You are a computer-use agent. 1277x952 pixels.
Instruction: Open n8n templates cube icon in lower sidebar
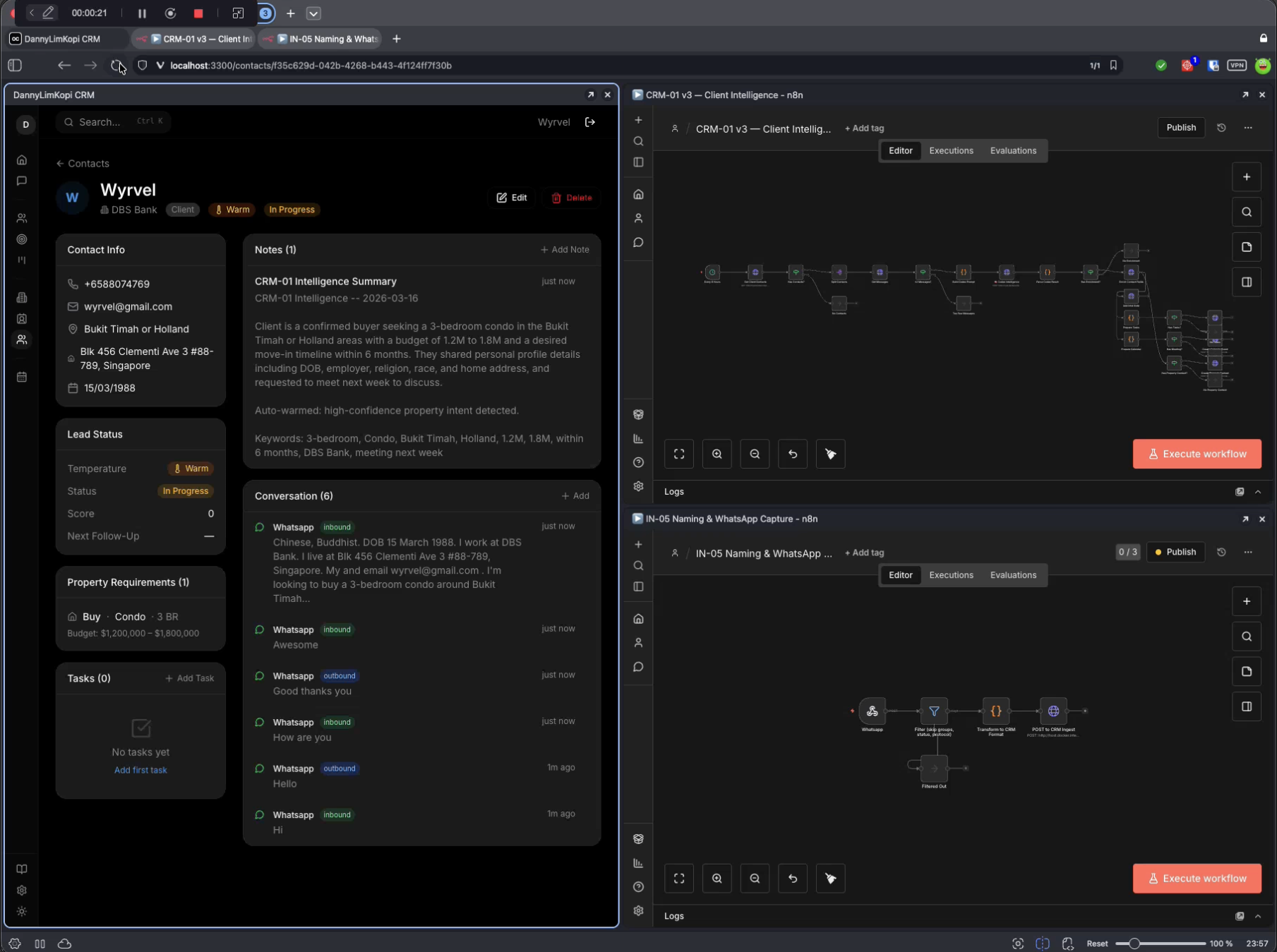pyautogui.click(x=638, y=414)
